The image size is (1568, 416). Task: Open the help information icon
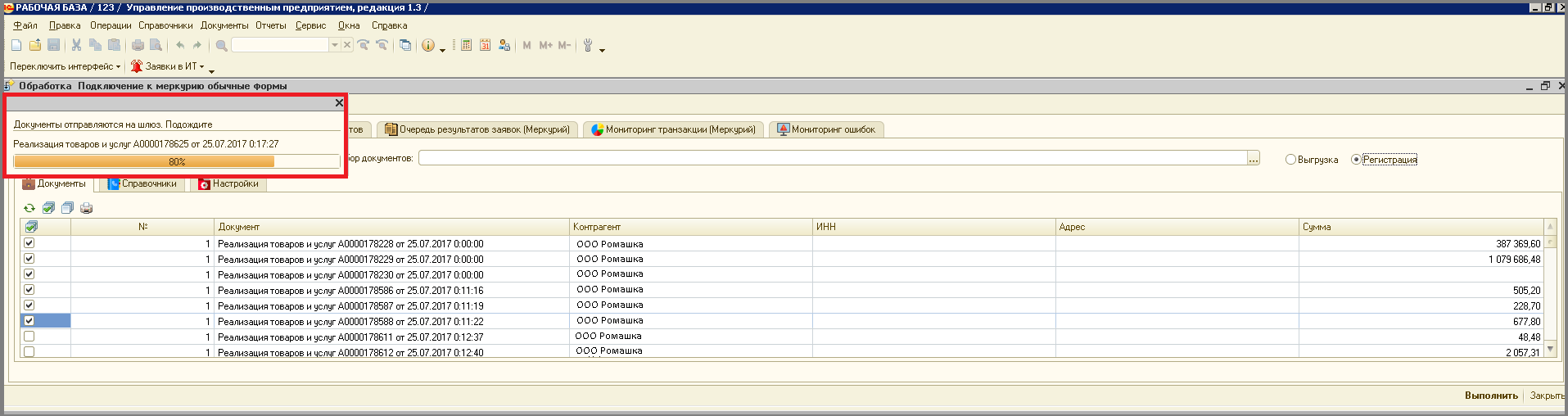(x=428, y=45)
